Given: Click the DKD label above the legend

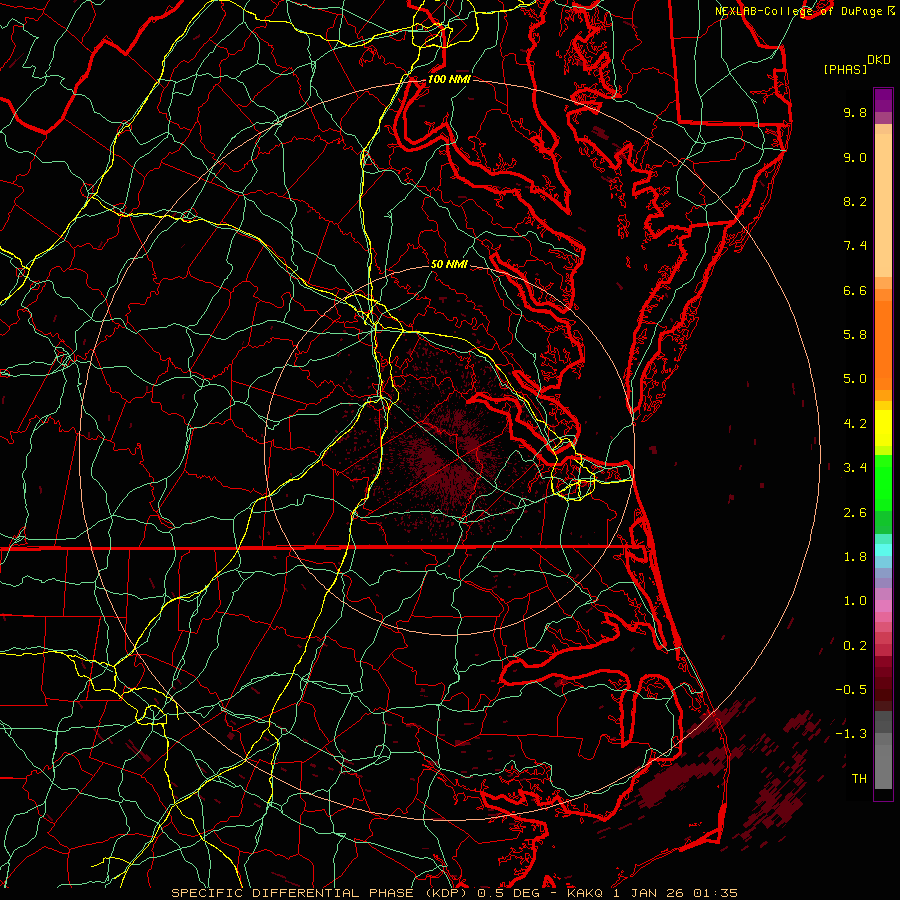Looking at the screenshot, I should pyautogui.click(x=879, y=60).
